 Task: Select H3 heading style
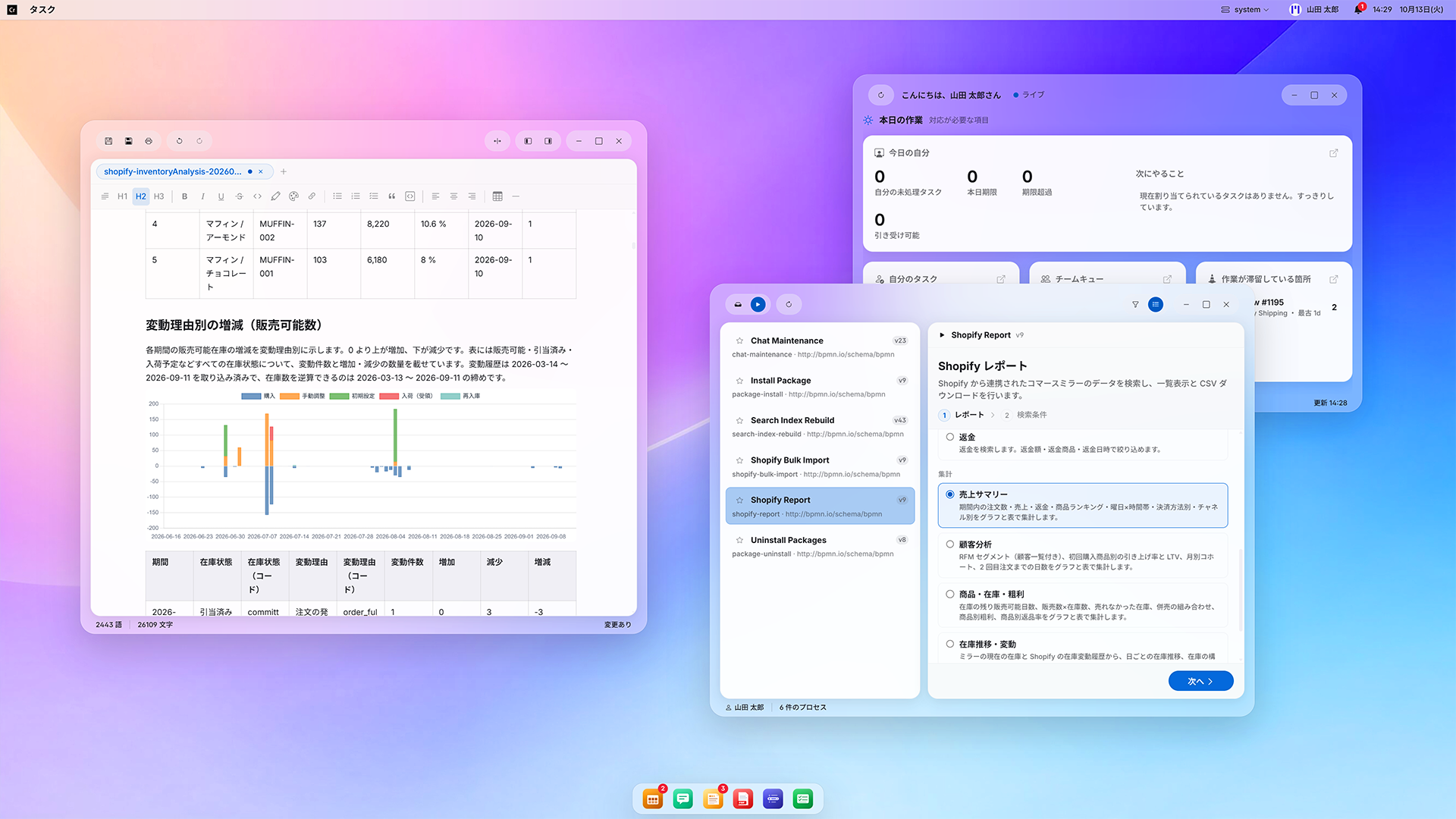coord(159,196)
